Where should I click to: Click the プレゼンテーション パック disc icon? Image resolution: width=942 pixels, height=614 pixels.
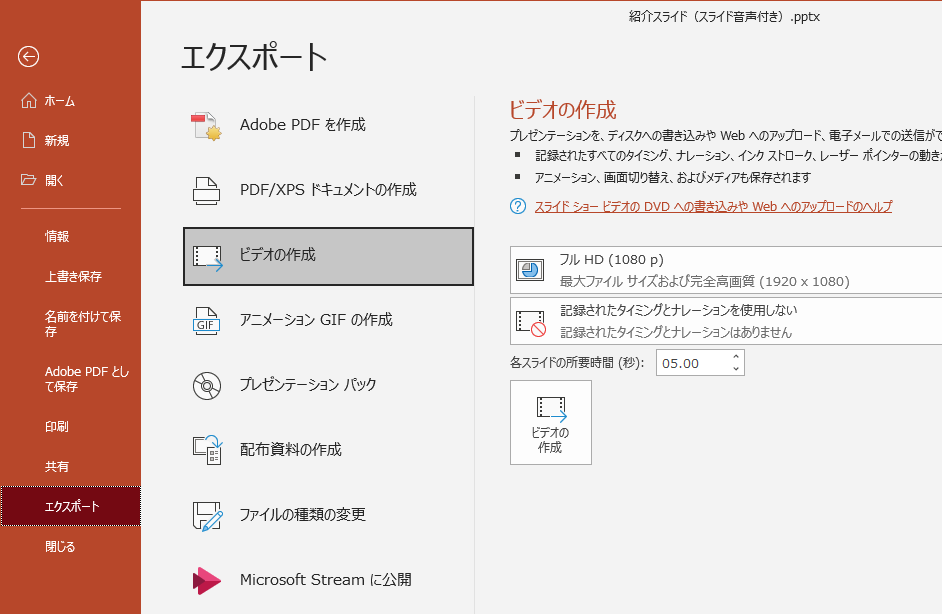[x=206, y=385]
